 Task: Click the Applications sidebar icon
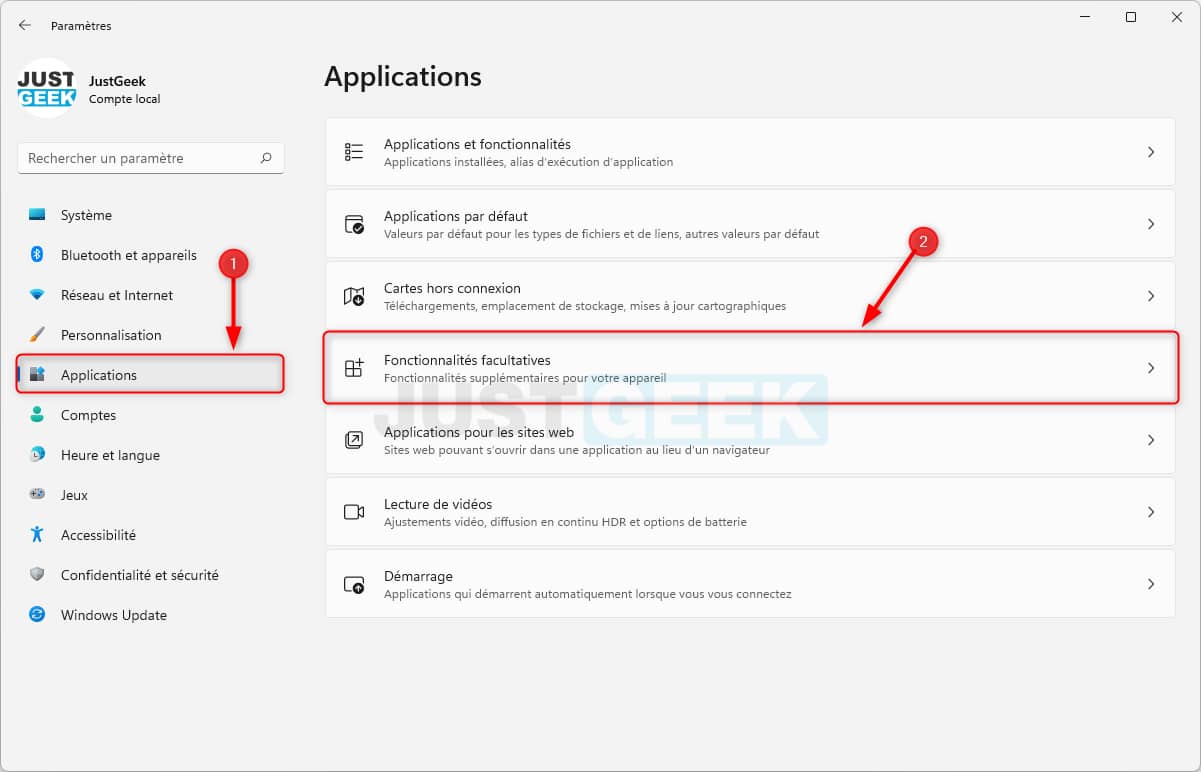pyautogui.click(x=37, y=375)
